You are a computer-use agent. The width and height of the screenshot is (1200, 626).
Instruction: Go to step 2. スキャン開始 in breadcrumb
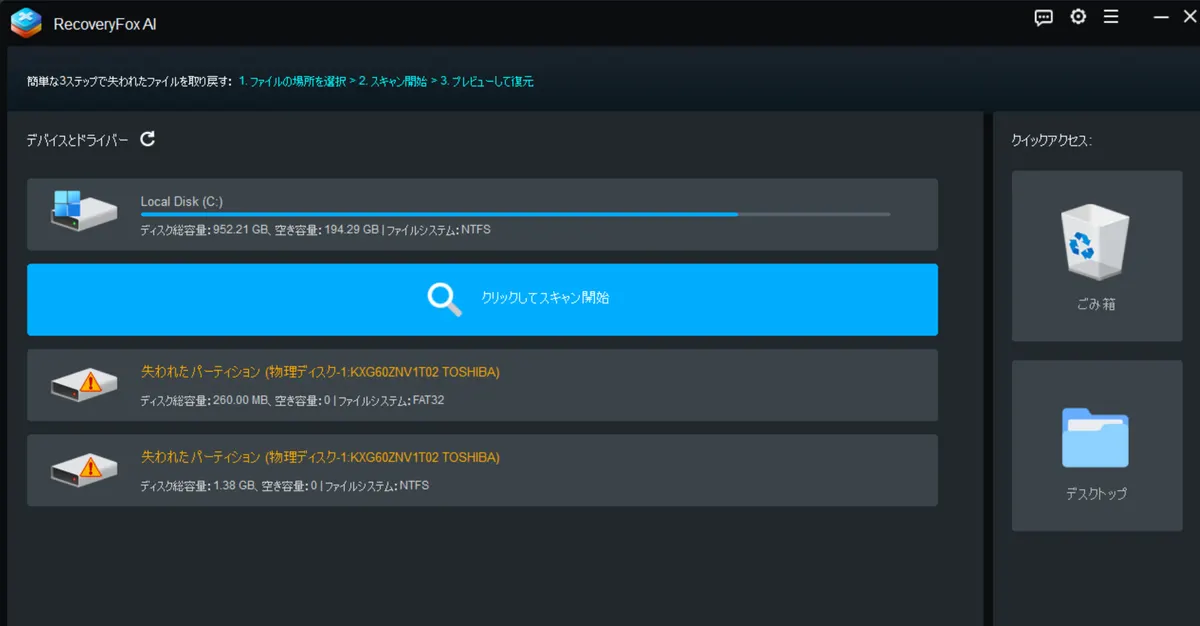point(393,82)
